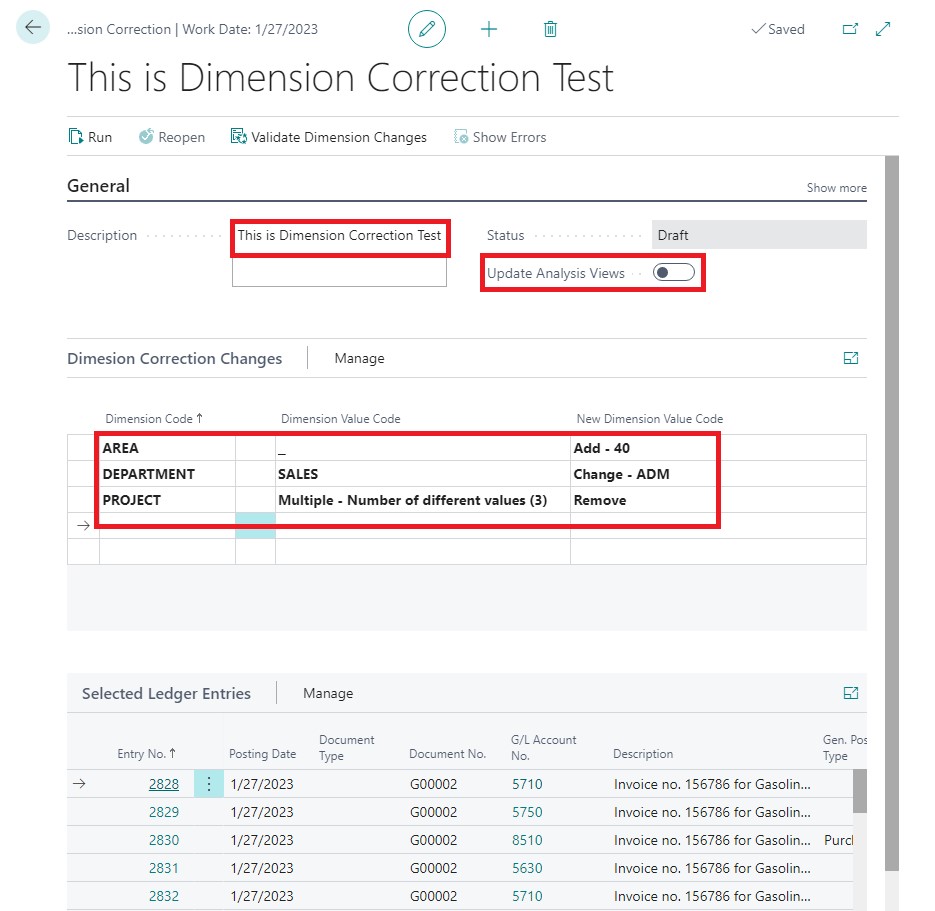Click Show more in General section
The height and width of the screenshot is (911, 935).
pos(836,188)
